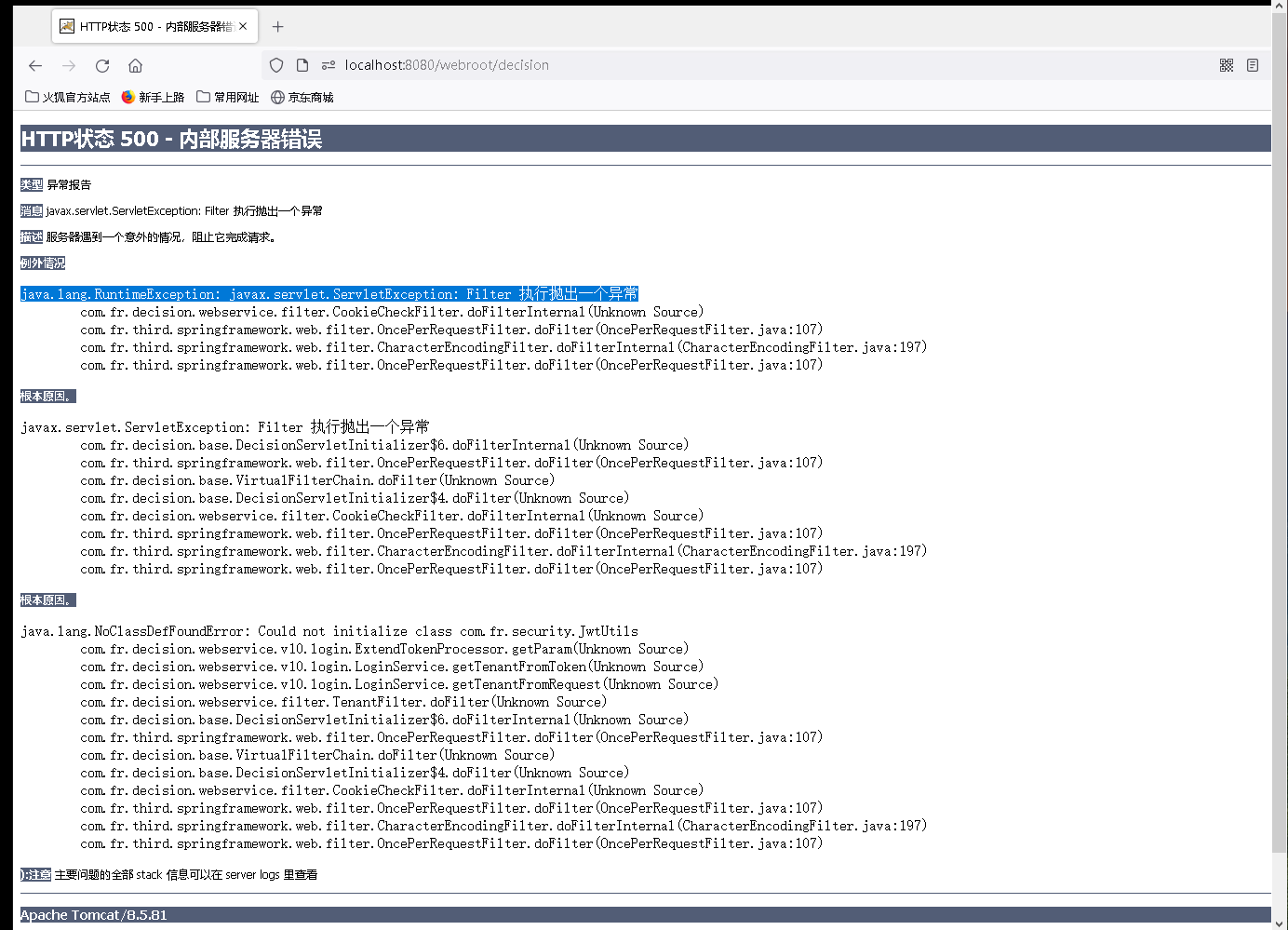
Task: Click the 描述 label
Action: click(x=32, y=236)
